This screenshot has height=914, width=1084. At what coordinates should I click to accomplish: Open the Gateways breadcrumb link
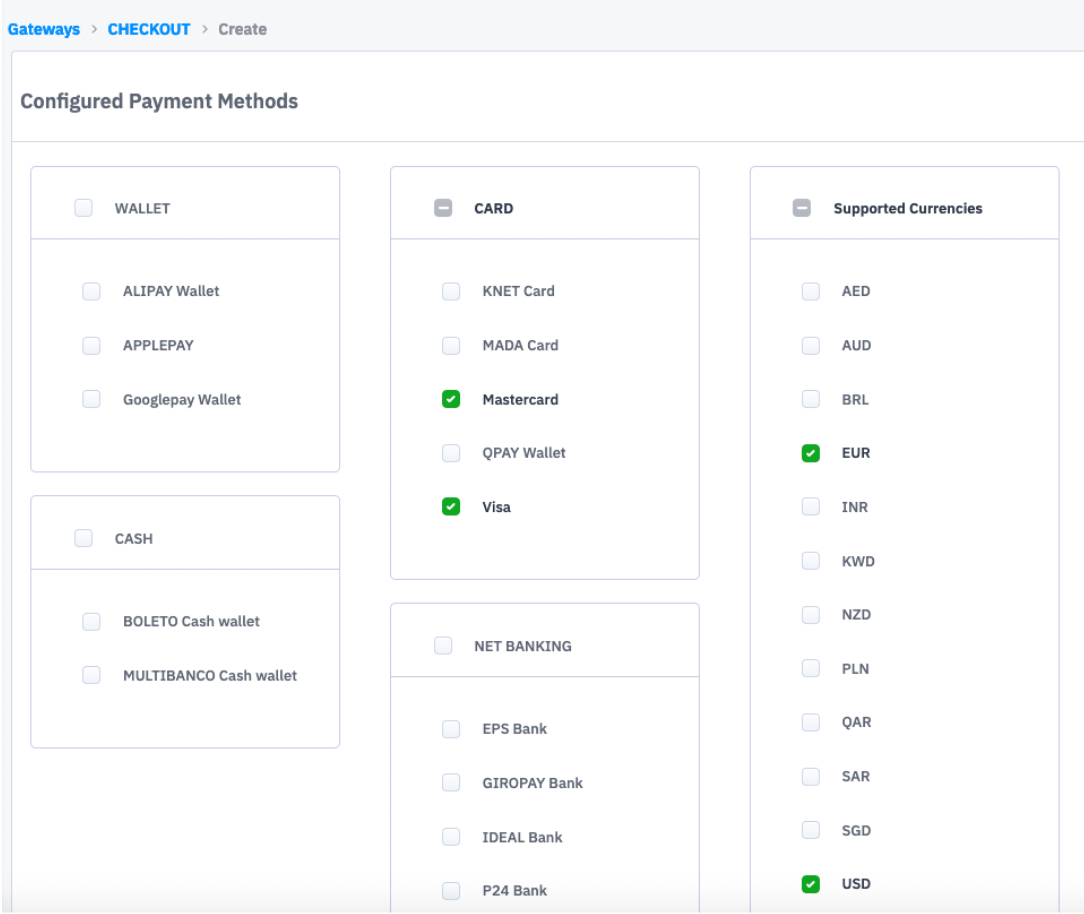tap(44, 29)
